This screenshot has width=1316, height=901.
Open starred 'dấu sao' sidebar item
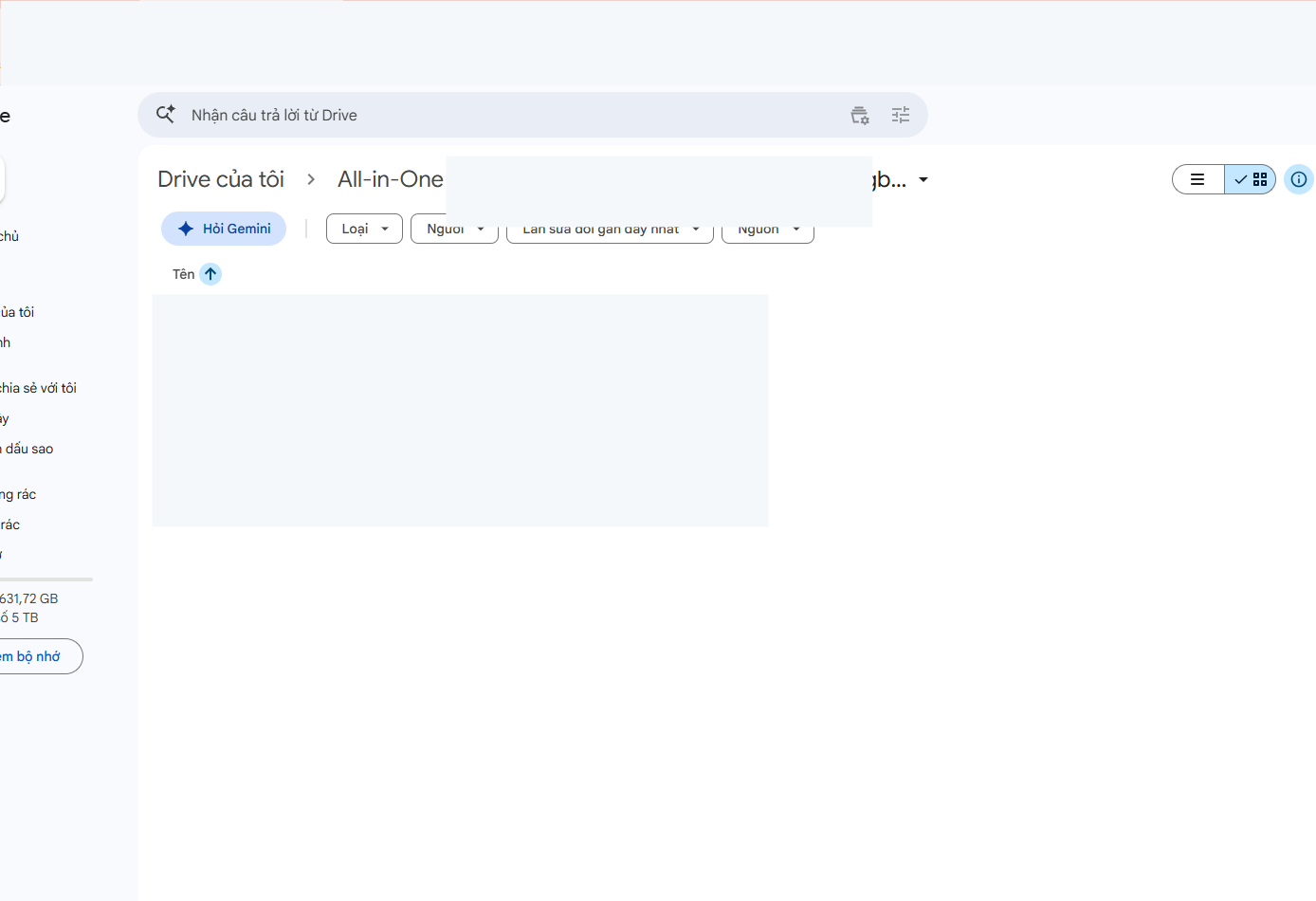pos(27,449)
